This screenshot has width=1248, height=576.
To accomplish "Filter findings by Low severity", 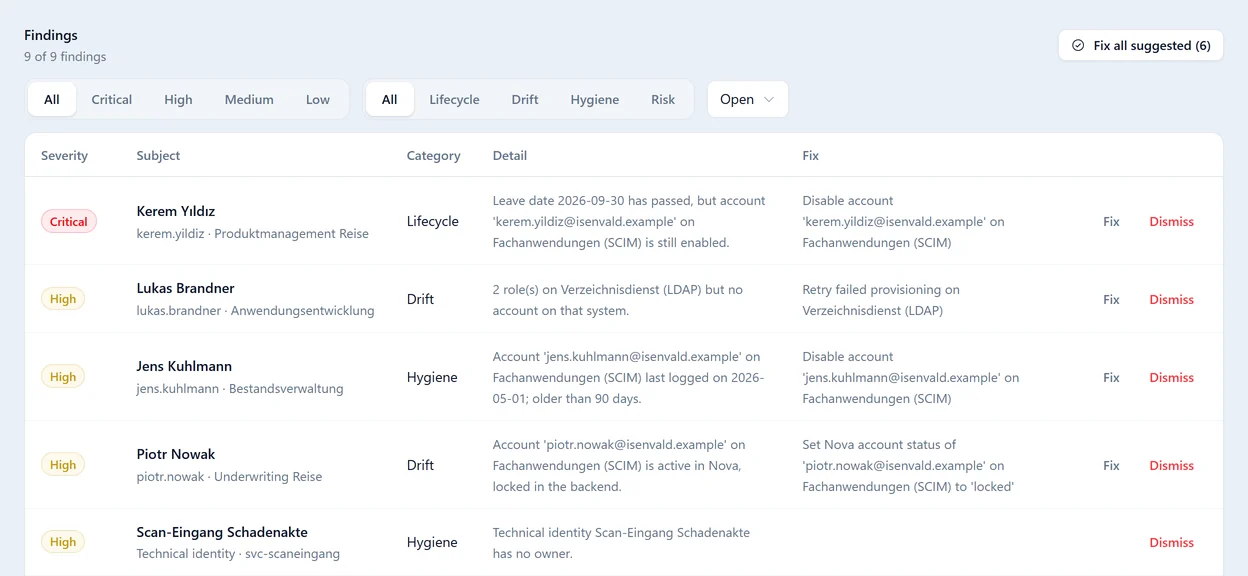I will (x=318, y=99).
